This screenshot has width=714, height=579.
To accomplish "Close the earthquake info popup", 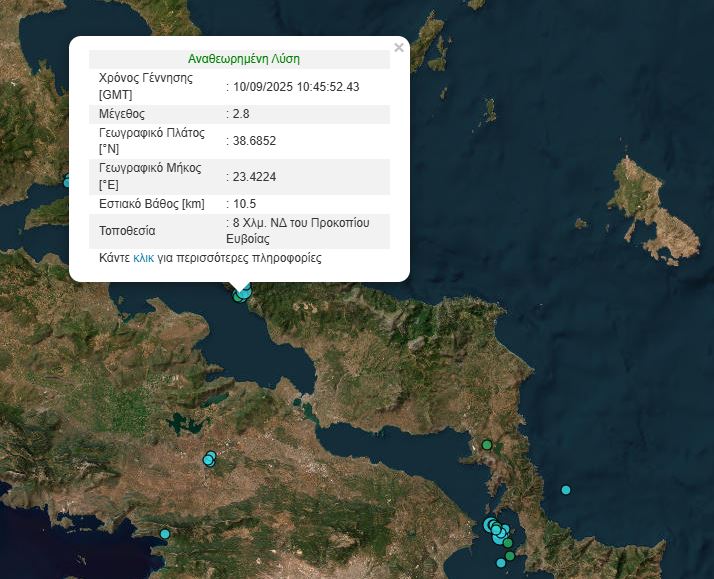I will click(x=399, y=47).
